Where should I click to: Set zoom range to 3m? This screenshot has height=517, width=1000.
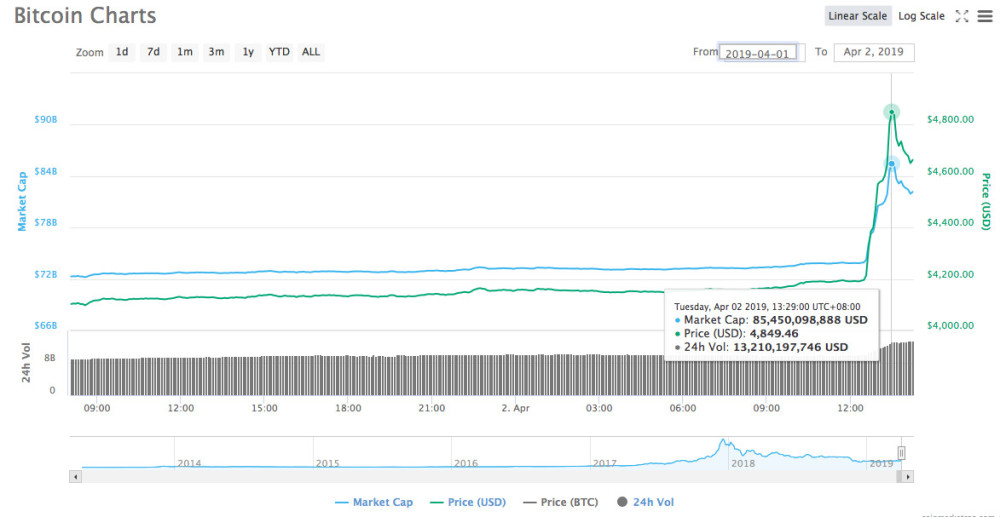coord(216,52)
